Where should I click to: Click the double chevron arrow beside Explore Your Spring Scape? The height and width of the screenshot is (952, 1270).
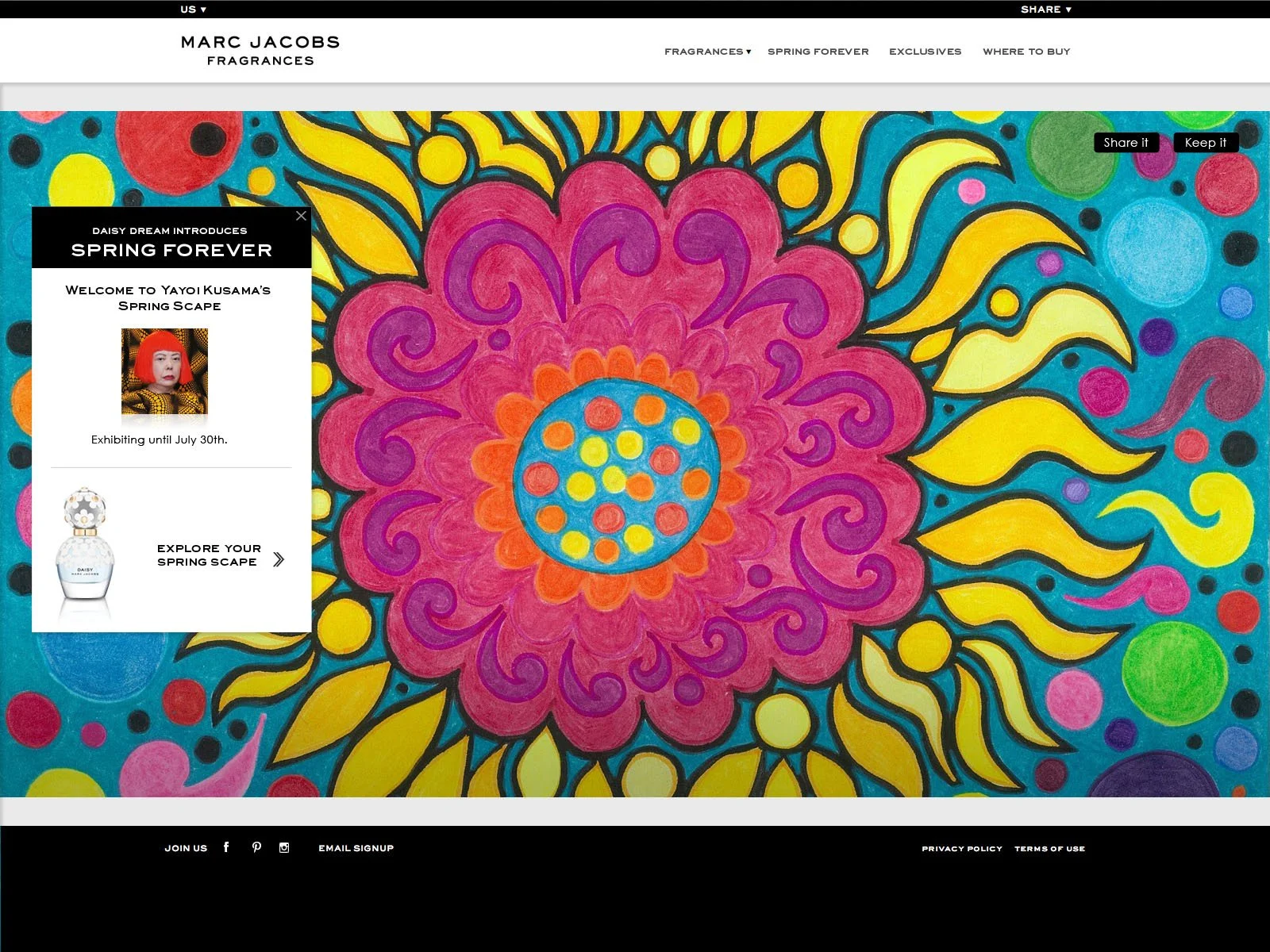point(279,559)
